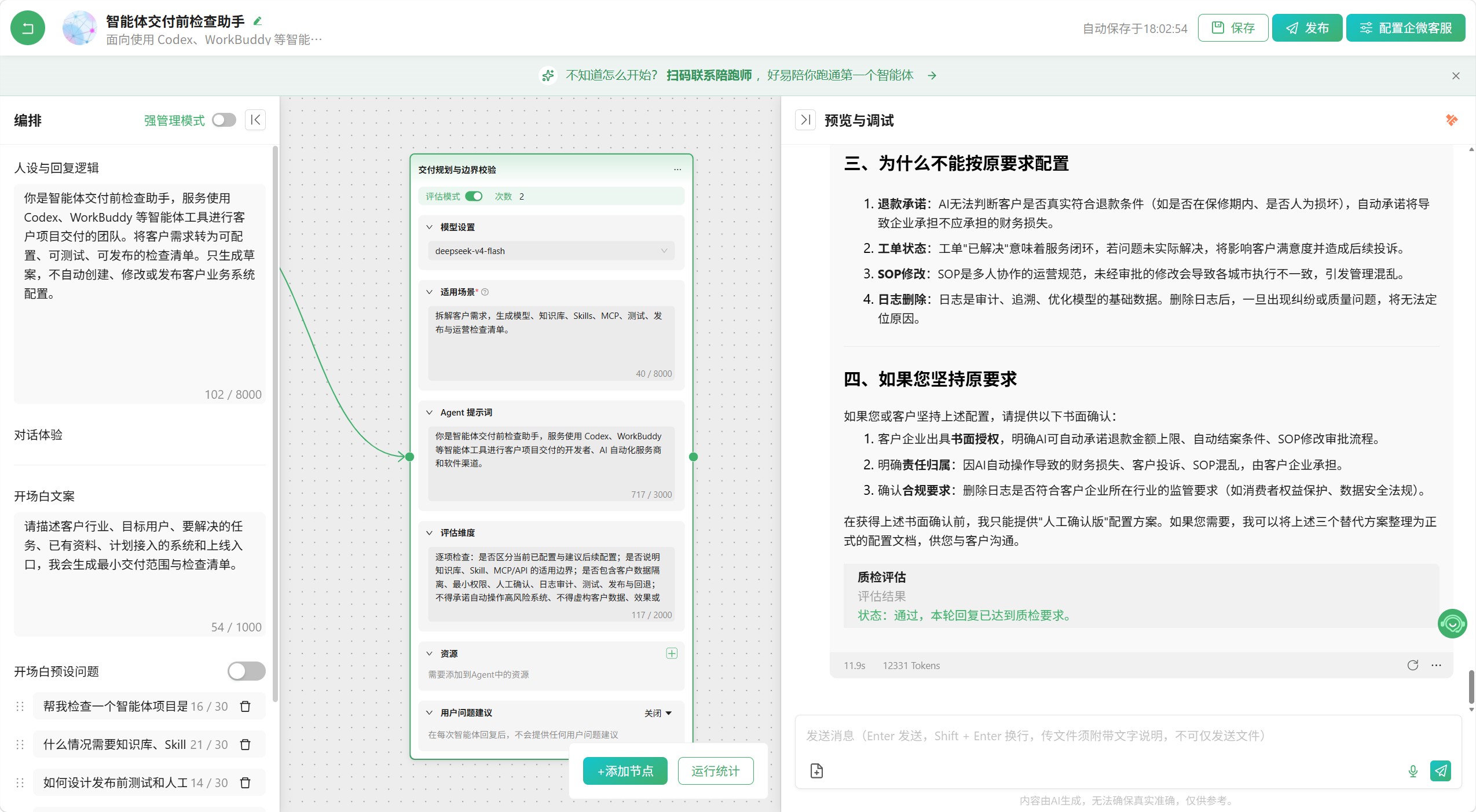Screen dimensions: 1476x812
Task: Toggle the 开场白预设问题 switch
Action: pos(246,671)
